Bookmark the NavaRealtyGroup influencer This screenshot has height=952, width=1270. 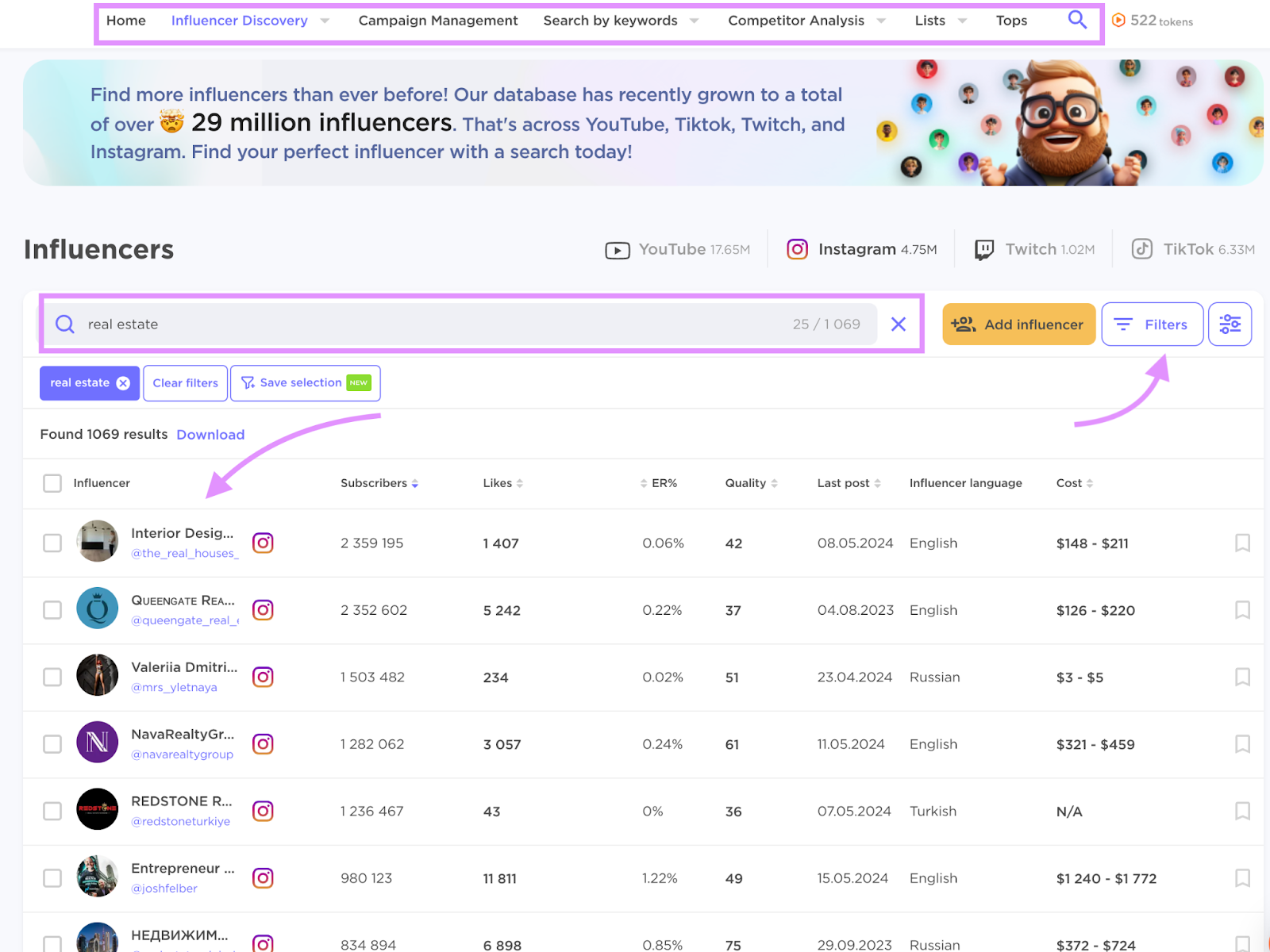(1242, 744)
